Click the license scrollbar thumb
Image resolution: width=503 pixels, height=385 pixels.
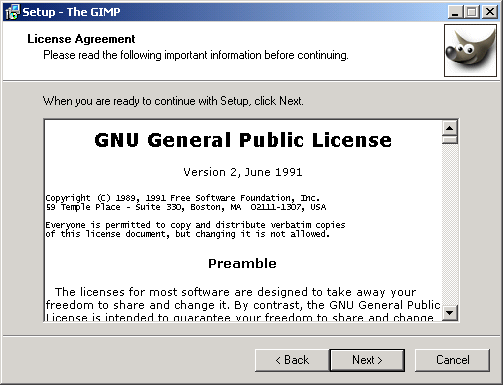[450, 140]
